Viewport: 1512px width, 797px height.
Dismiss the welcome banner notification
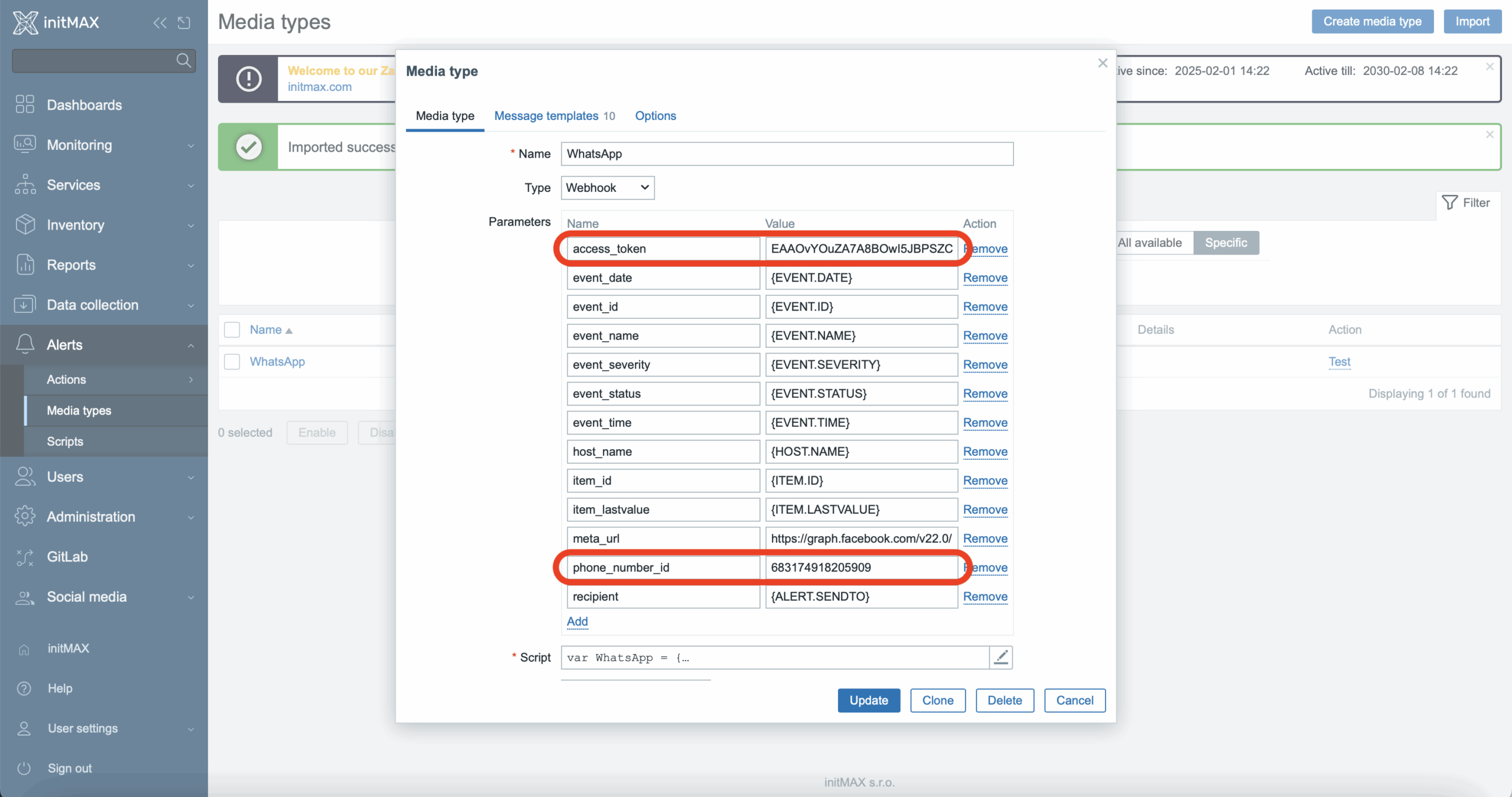click(1490, 67)
